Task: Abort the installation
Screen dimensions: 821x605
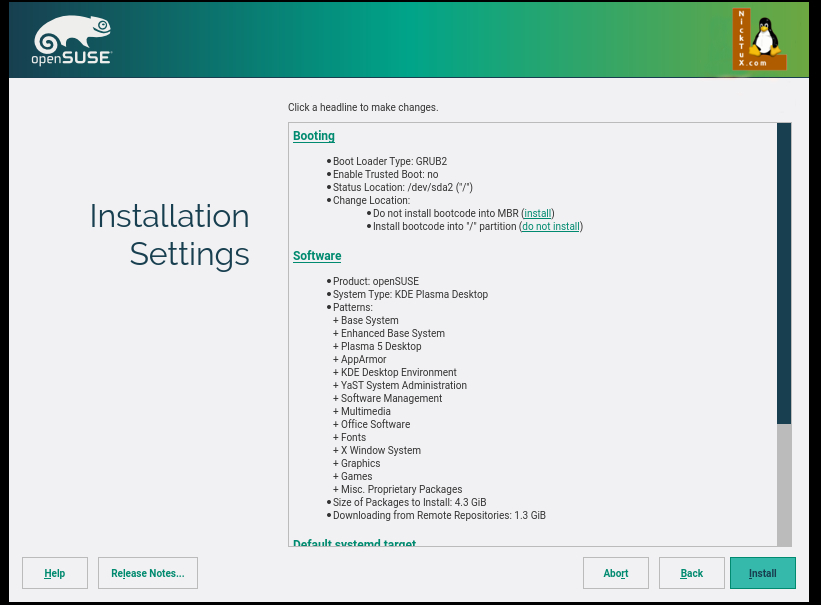Action: point(616,573)
